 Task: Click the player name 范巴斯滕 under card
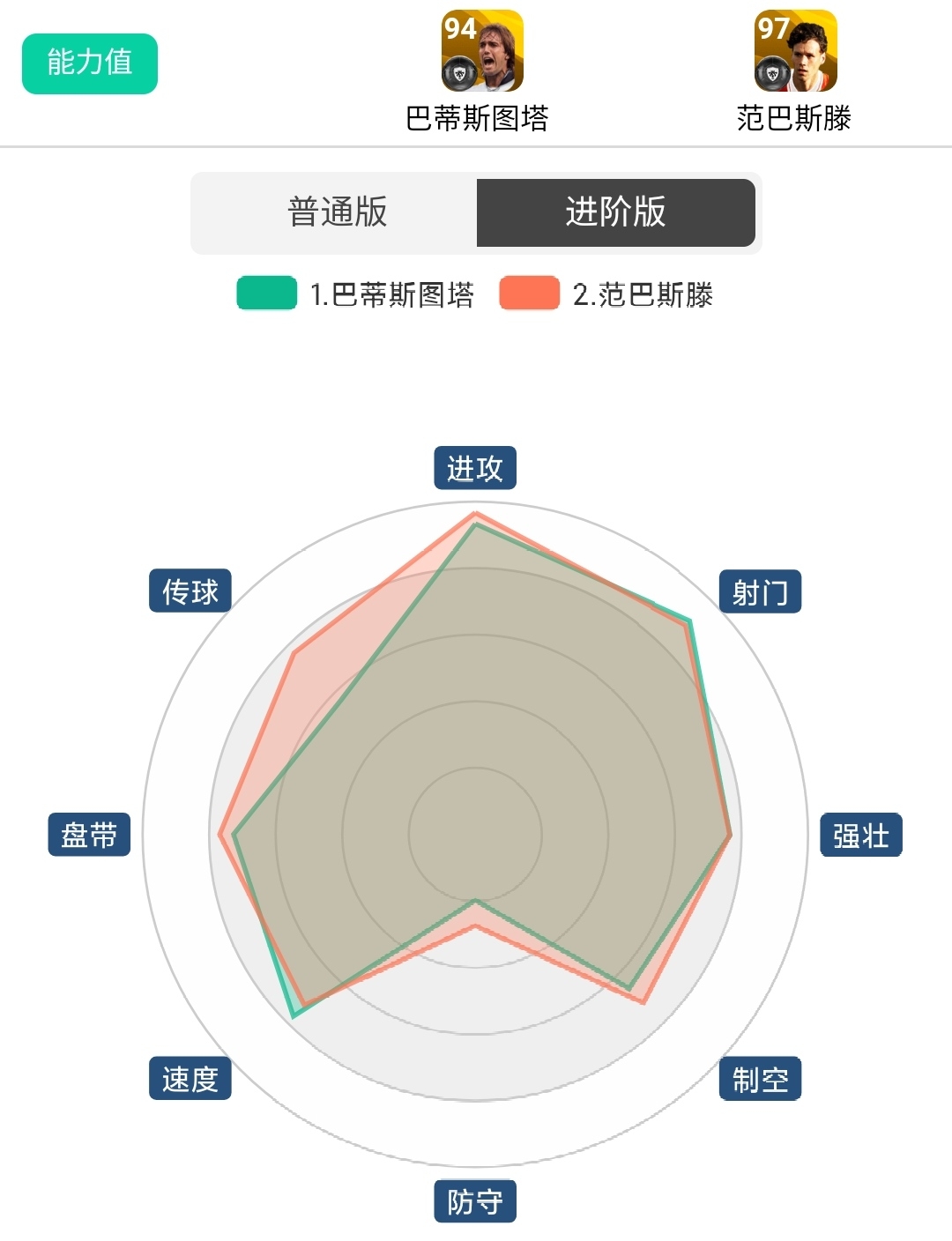794,118
